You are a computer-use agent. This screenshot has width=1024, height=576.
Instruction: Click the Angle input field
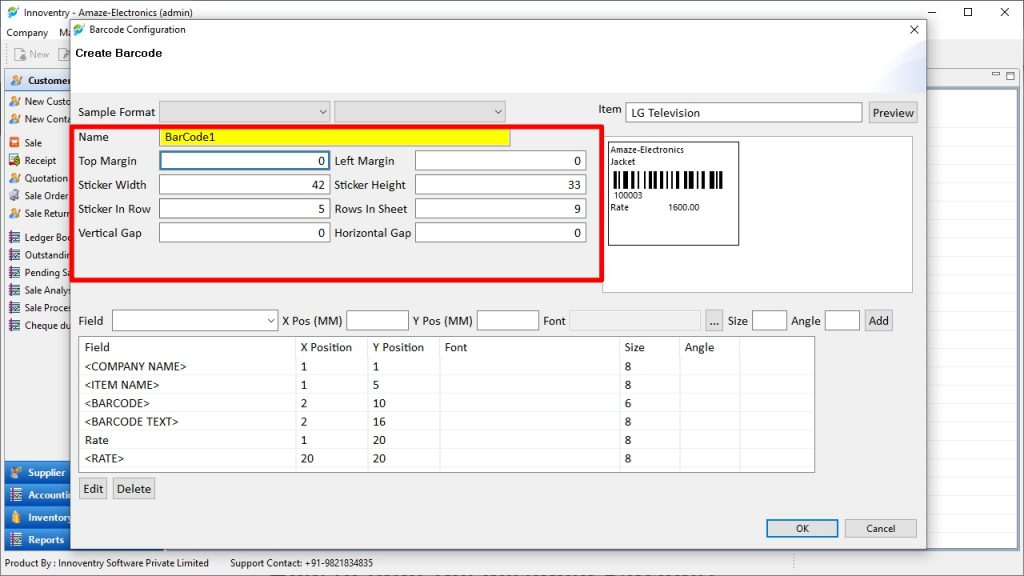tap(842, 321)
